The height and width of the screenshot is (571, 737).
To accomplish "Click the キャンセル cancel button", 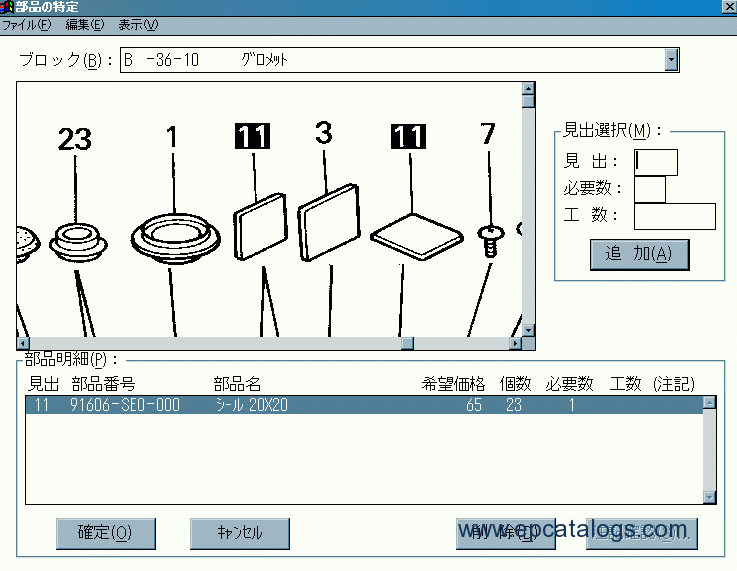I will coord(240,533).
